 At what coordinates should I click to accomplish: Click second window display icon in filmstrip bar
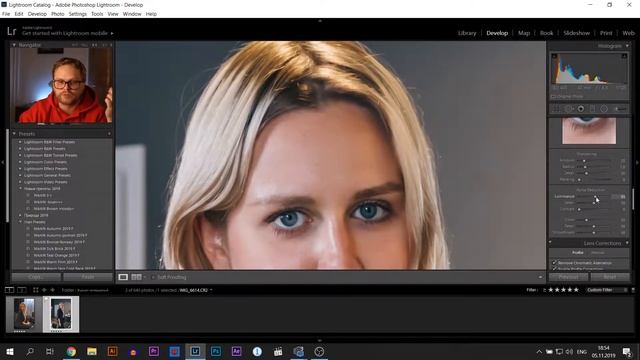coord(22,290)
